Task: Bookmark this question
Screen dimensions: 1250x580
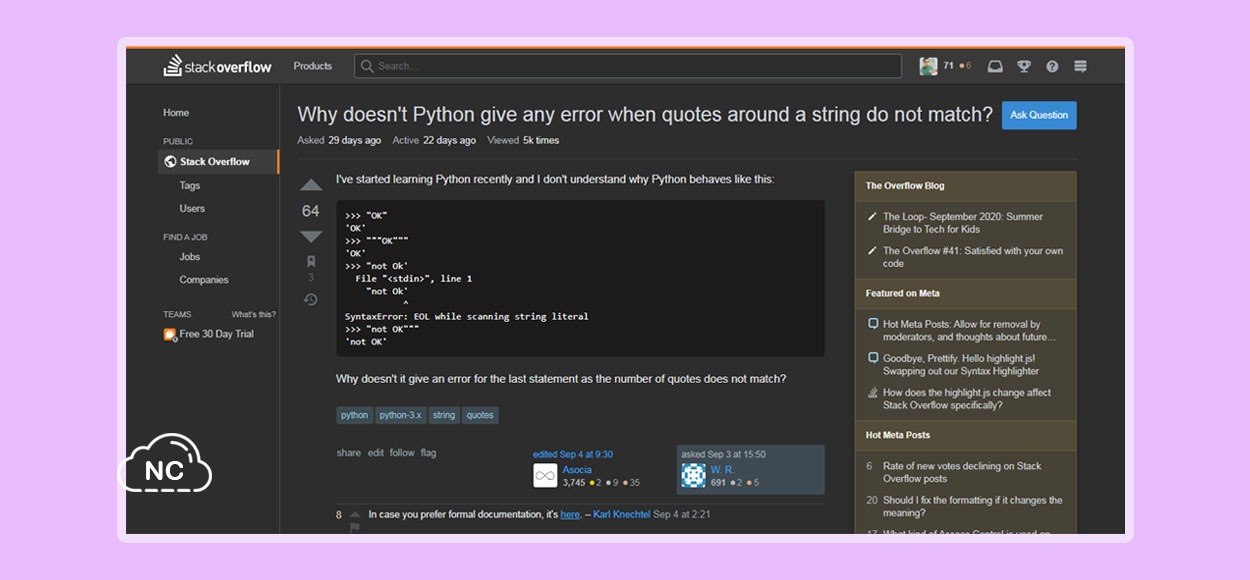Action: click(x=311, y=261)
